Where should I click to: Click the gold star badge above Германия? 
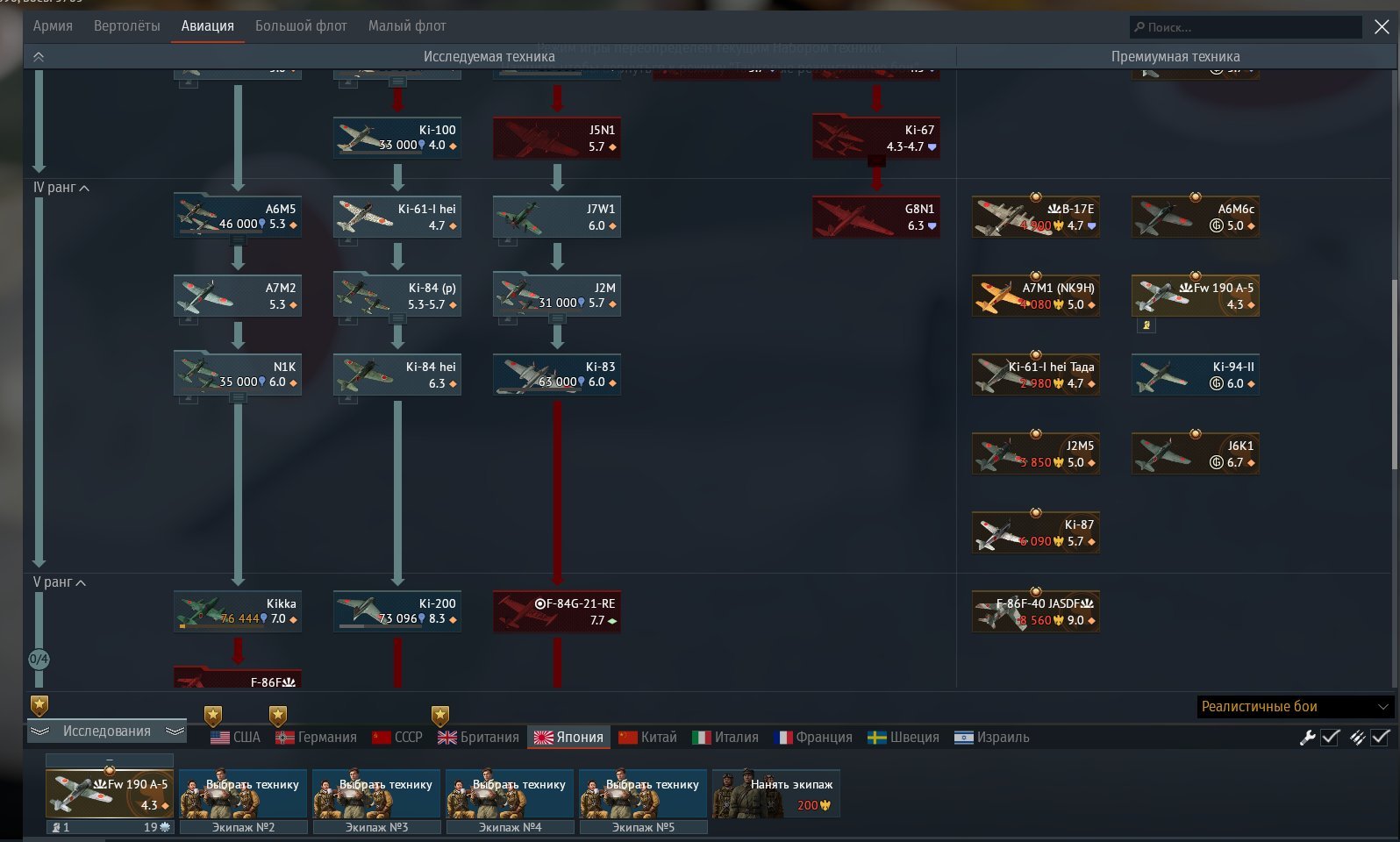tap(278, 717)
